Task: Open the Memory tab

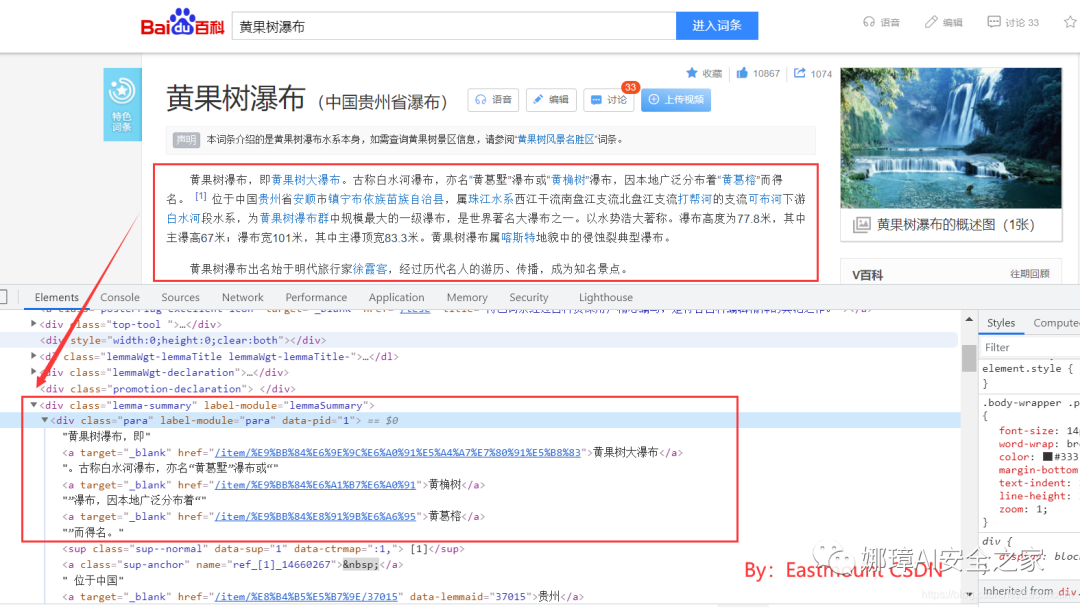Action: tap(467, 297)
